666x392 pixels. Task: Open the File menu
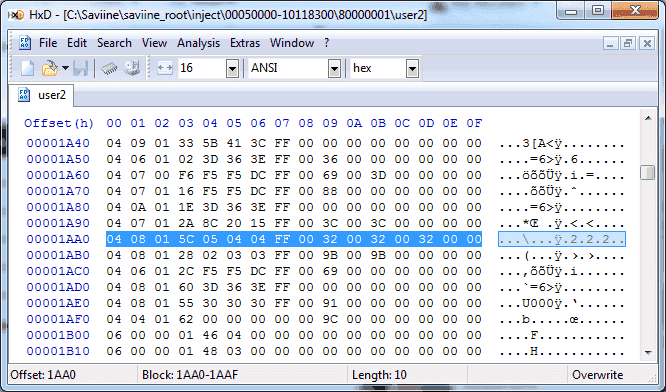(x=48, y=43)
